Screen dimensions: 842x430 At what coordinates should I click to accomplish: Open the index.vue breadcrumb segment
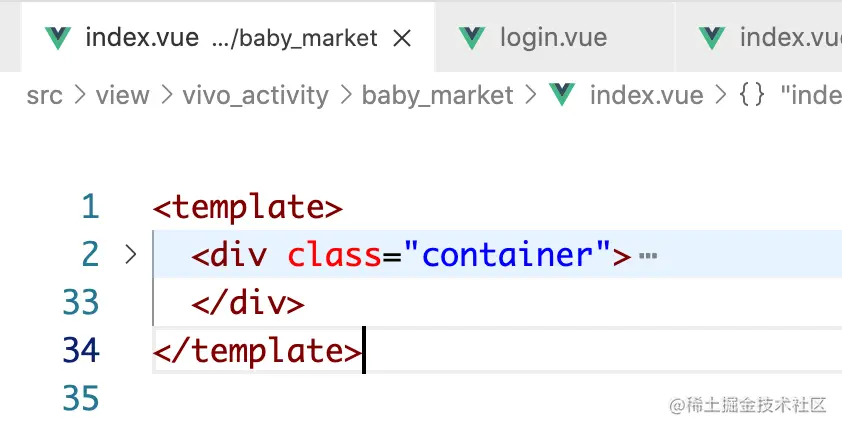pyautogui.click(x=647, y=96)
